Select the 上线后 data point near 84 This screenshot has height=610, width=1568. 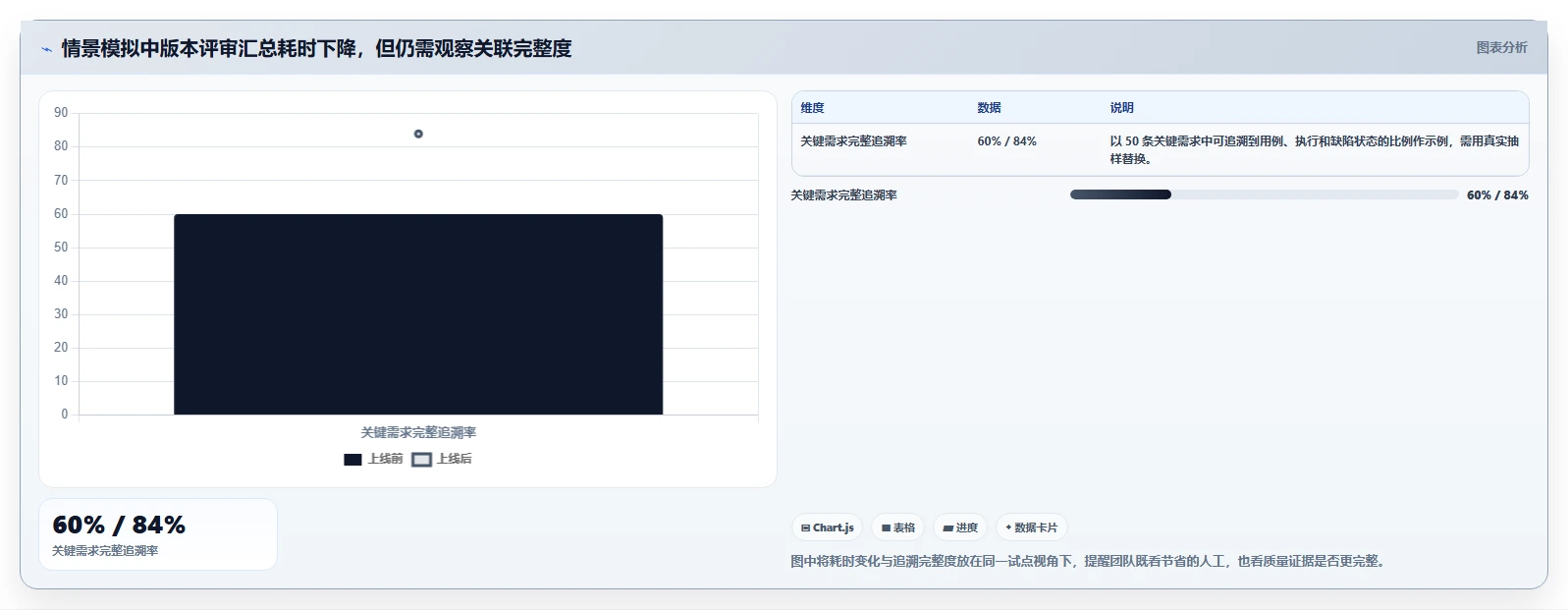418,134
